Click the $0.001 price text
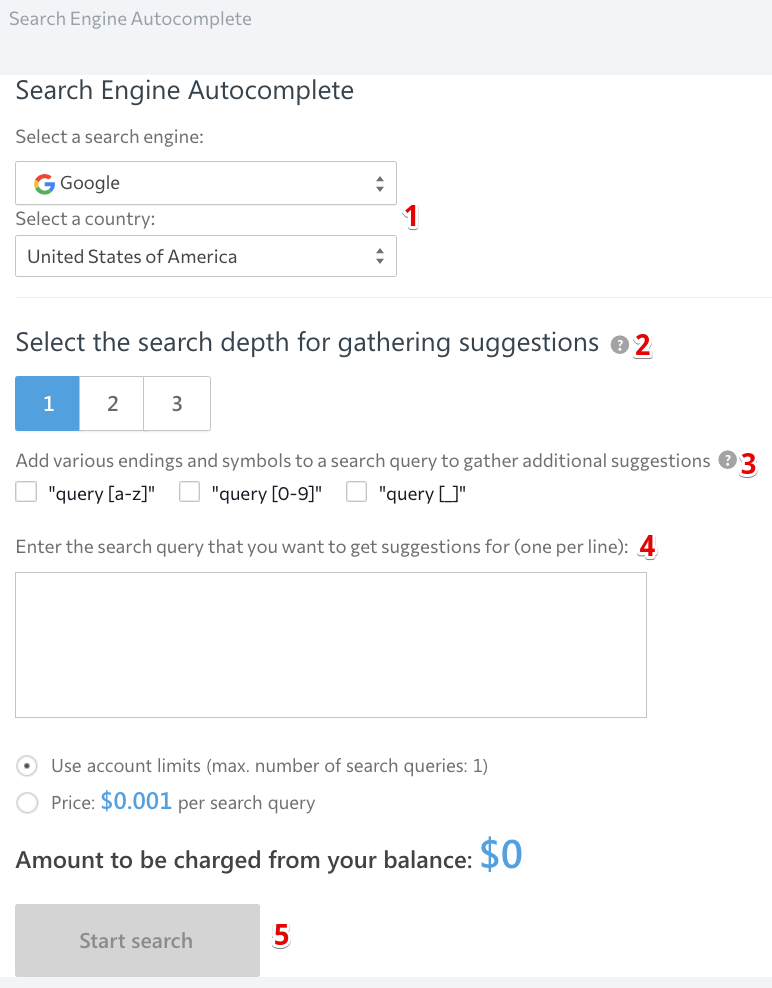This screenshot has height=988, width=772. coord(136,801)
